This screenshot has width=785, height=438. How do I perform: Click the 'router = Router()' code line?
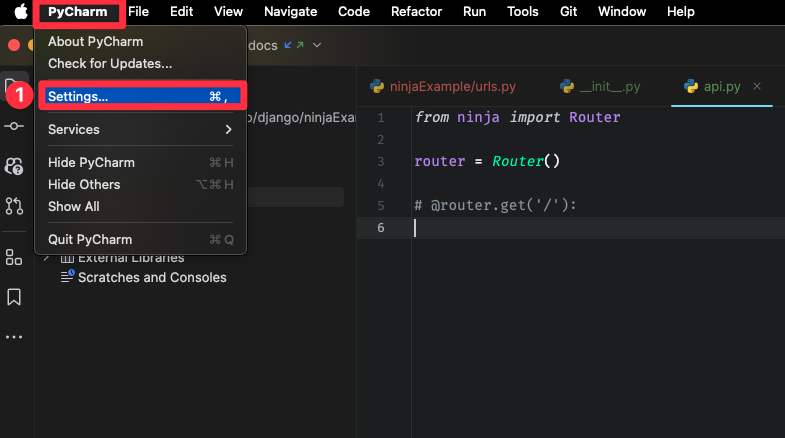tap(487, 161)
